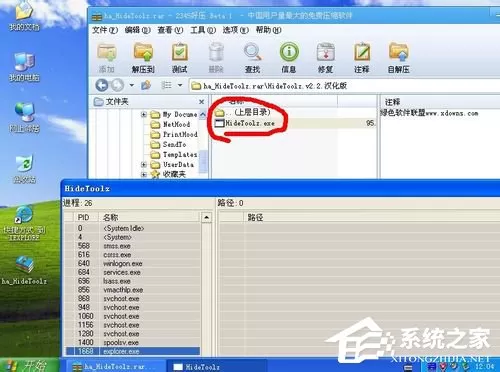Select the System Idle process row
This screenshot has width=500, height=372.
[x=133, y=228]
